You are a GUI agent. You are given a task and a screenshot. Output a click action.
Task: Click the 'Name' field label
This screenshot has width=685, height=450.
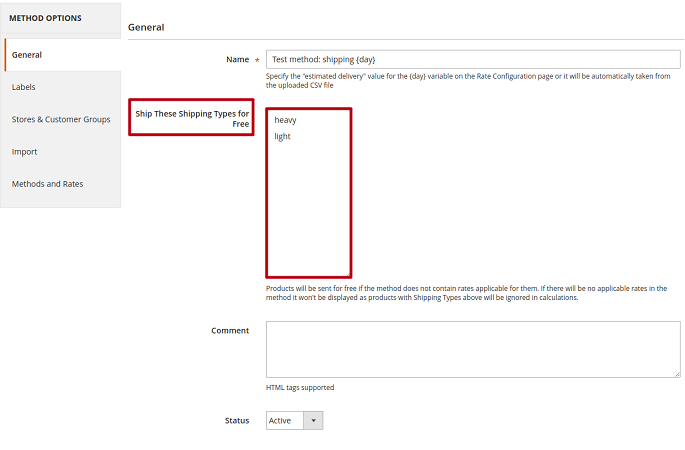point(237,60)
